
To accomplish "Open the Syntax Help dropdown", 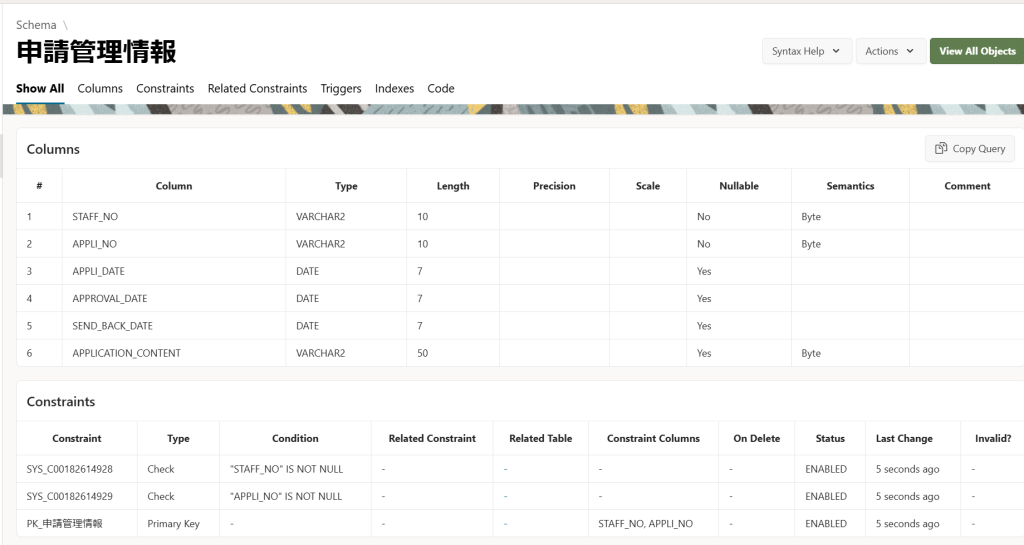I will (806, 51).
